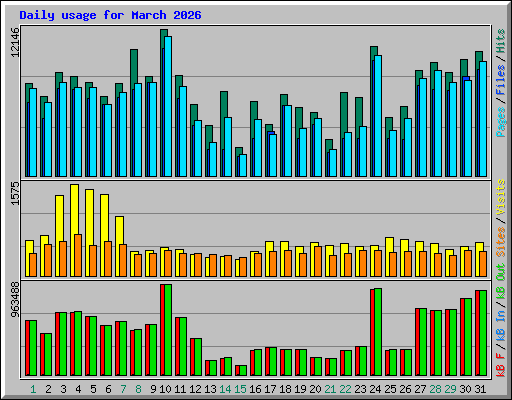Select day 4 on the date axis
512x400 pixels.
tap(78, 389)
